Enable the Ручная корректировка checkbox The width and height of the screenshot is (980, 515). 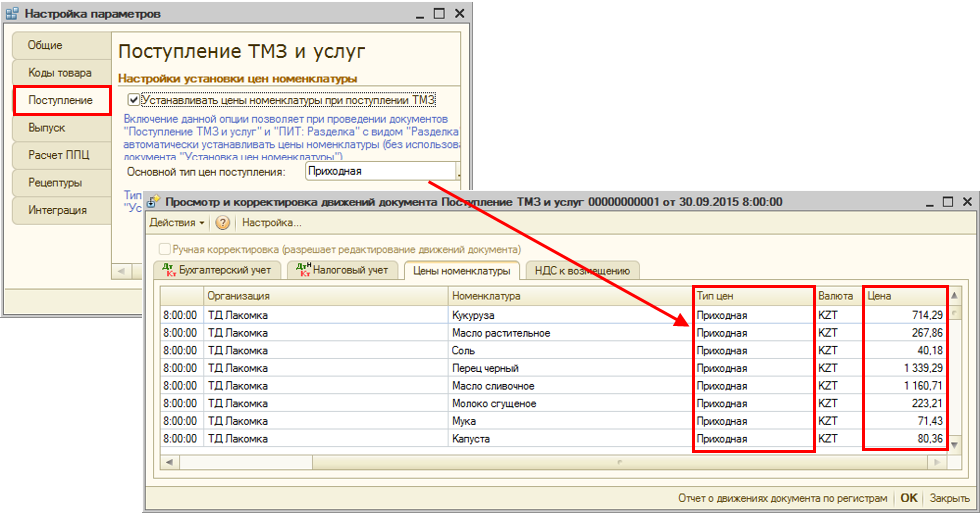click(x=164, y=248)
